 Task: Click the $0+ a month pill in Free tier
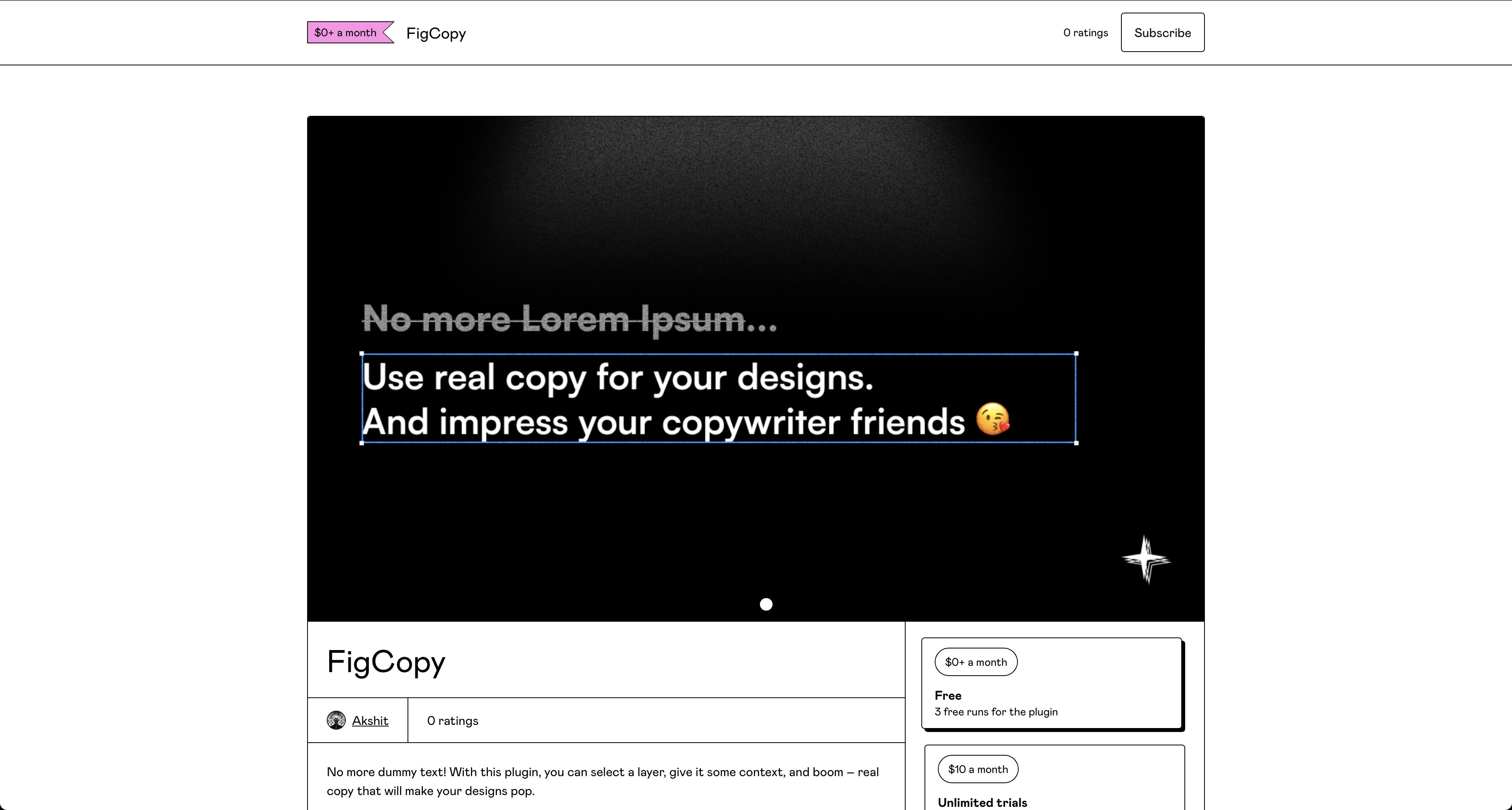(x=975, y=662)
